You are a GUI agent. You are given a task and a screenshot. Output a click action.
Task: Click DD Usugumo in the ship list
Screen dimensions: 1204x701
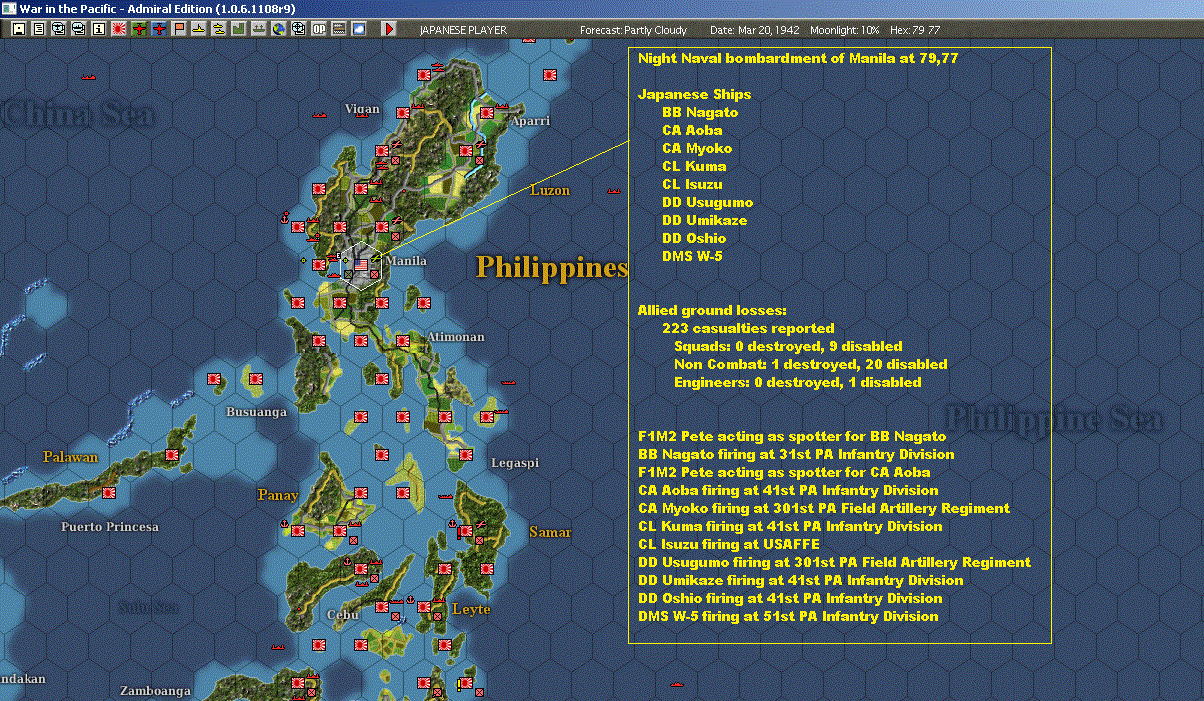point(707,202)
